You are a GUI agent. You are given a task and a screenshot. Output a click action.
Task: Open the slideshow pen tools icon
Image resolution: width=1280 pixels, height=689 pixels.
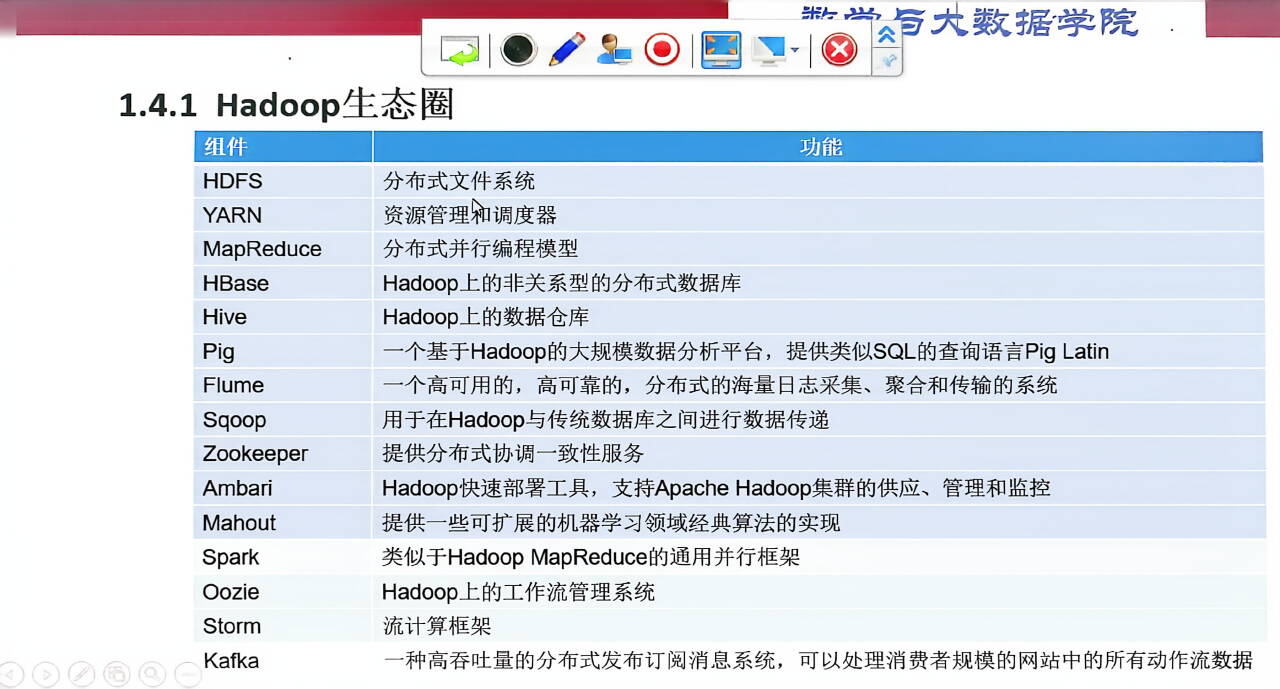(x=81, y=674)
